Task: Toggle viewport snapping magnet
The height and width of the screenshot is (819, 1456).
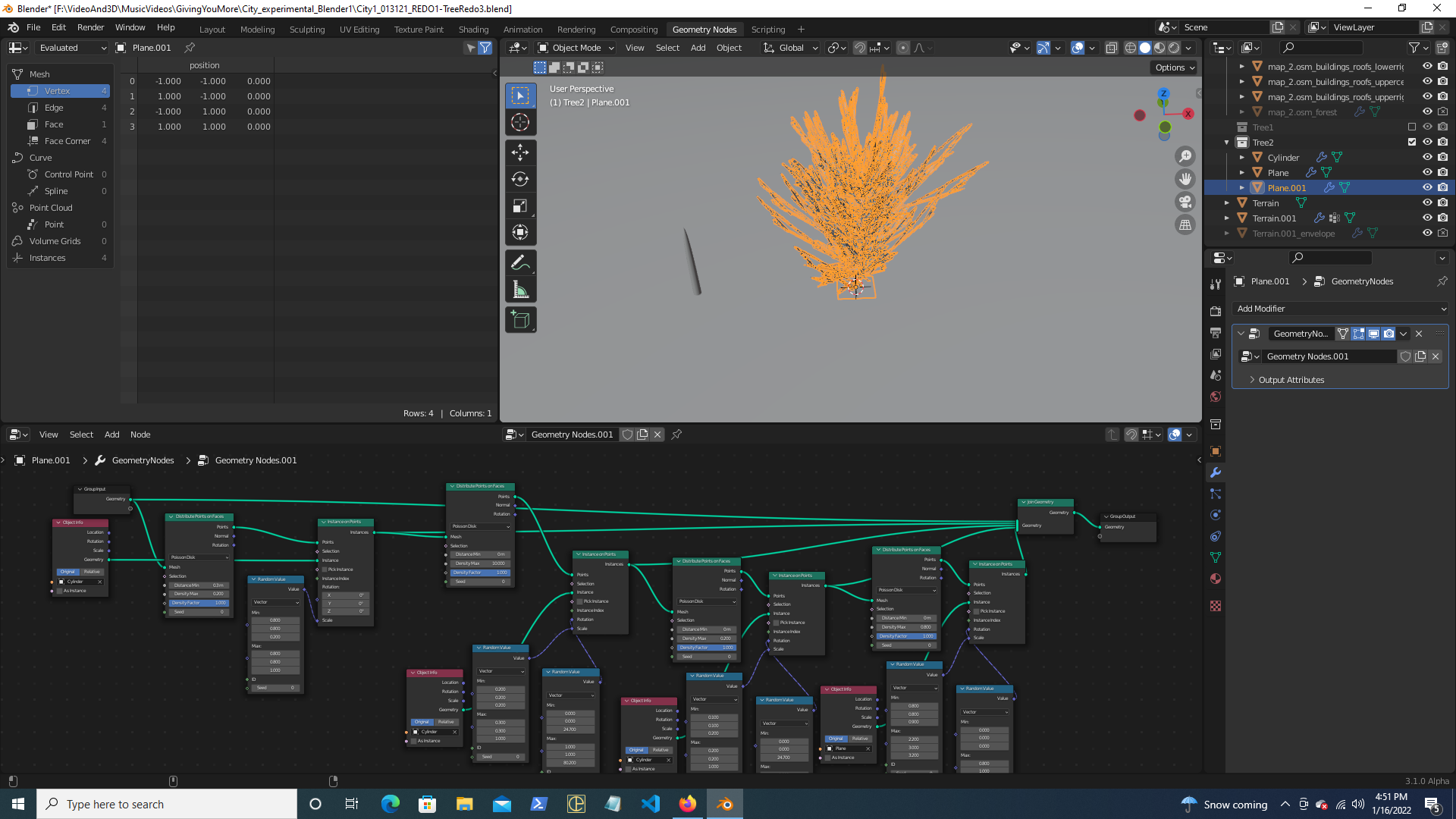Action: pos(860,48)
